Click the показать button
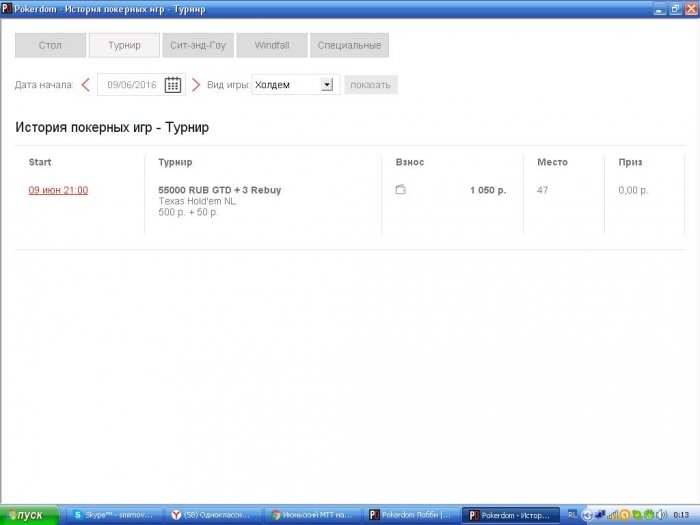Screen dimensions: 700x525 (371, 85)
